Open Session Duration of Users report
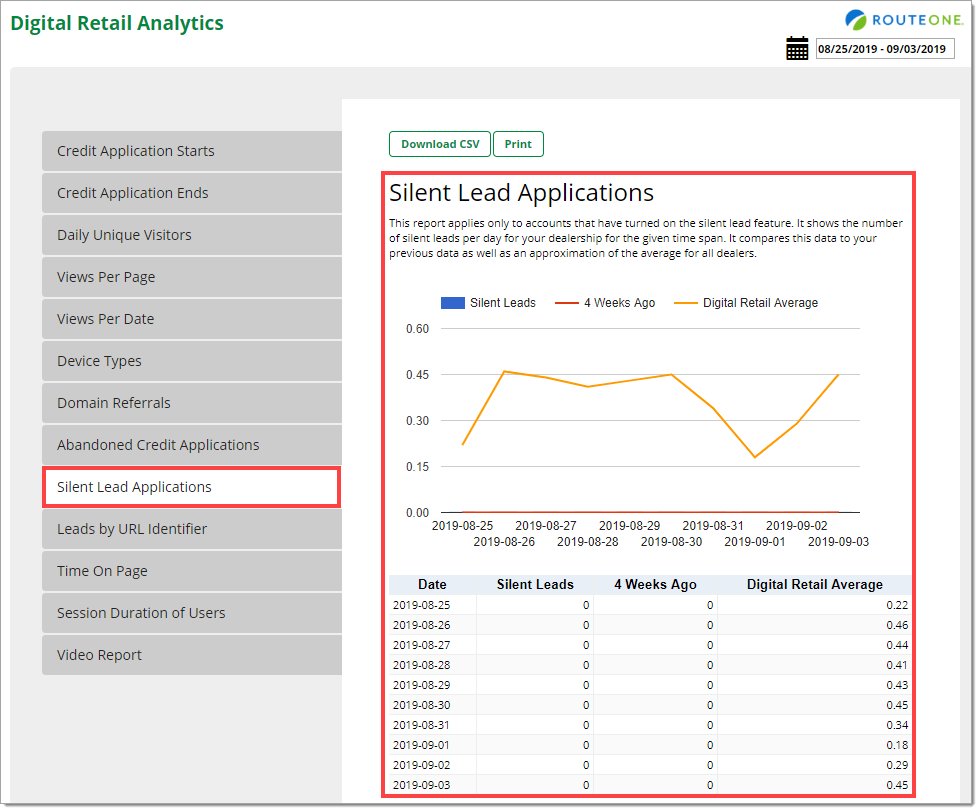This screenshot has height=811, width=979. [191, 613]
